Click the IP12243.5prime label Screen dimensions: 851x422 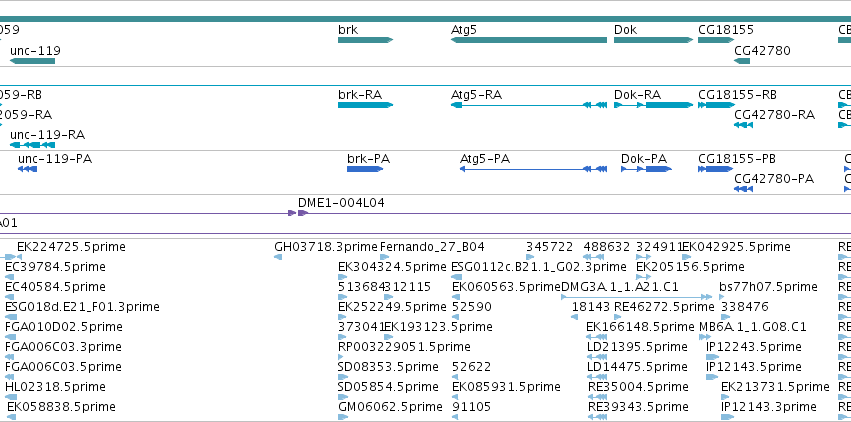[755, 347]
